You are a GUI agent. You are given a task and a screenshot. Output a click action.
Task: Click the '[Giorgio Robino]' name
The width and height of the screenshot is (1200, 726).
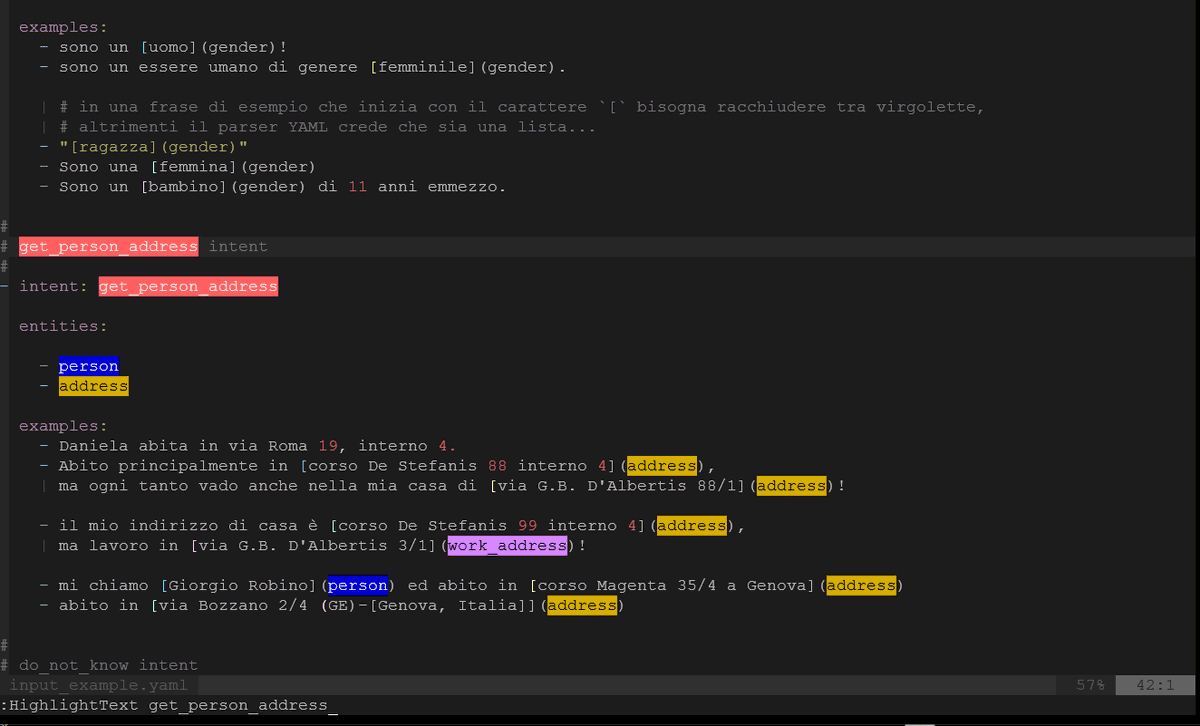point(238,586)
